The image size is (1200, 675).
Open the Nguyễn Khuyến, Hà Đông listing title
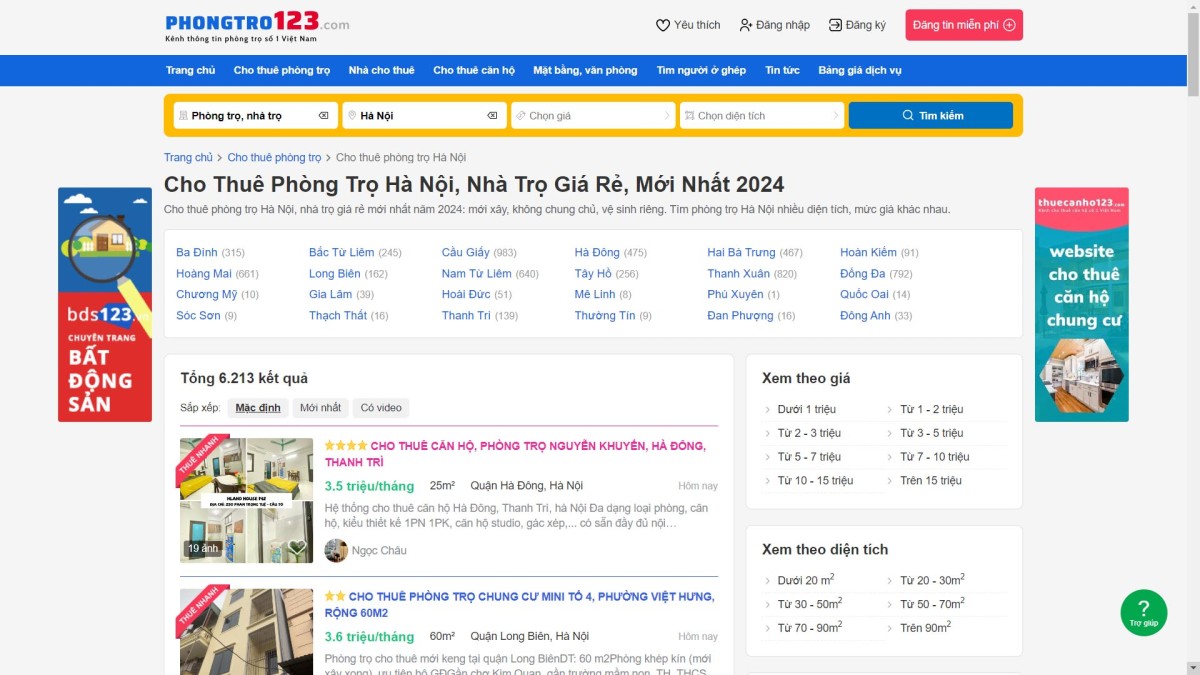point(516,454)
